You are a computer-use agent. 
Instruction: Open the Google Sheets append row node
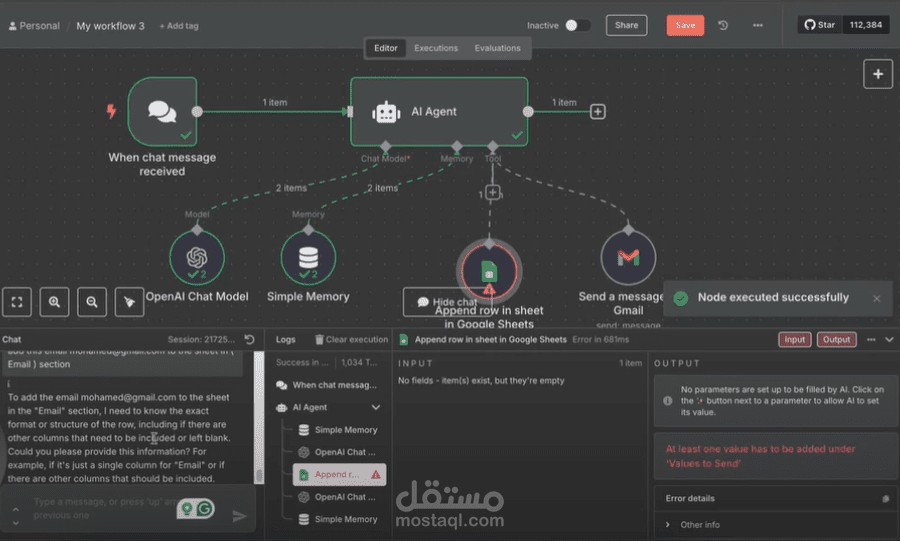tap(489, 271)
